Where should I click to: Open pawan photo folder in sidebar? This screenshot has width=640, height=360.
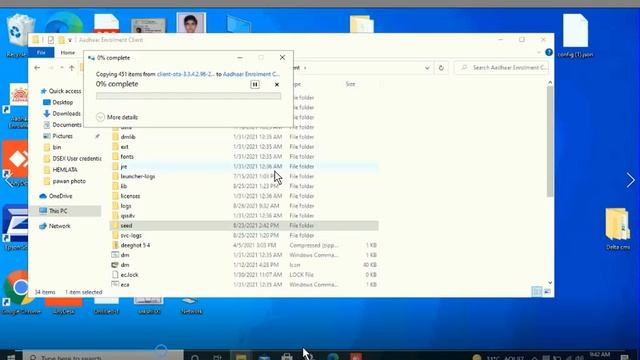(64, 181)
